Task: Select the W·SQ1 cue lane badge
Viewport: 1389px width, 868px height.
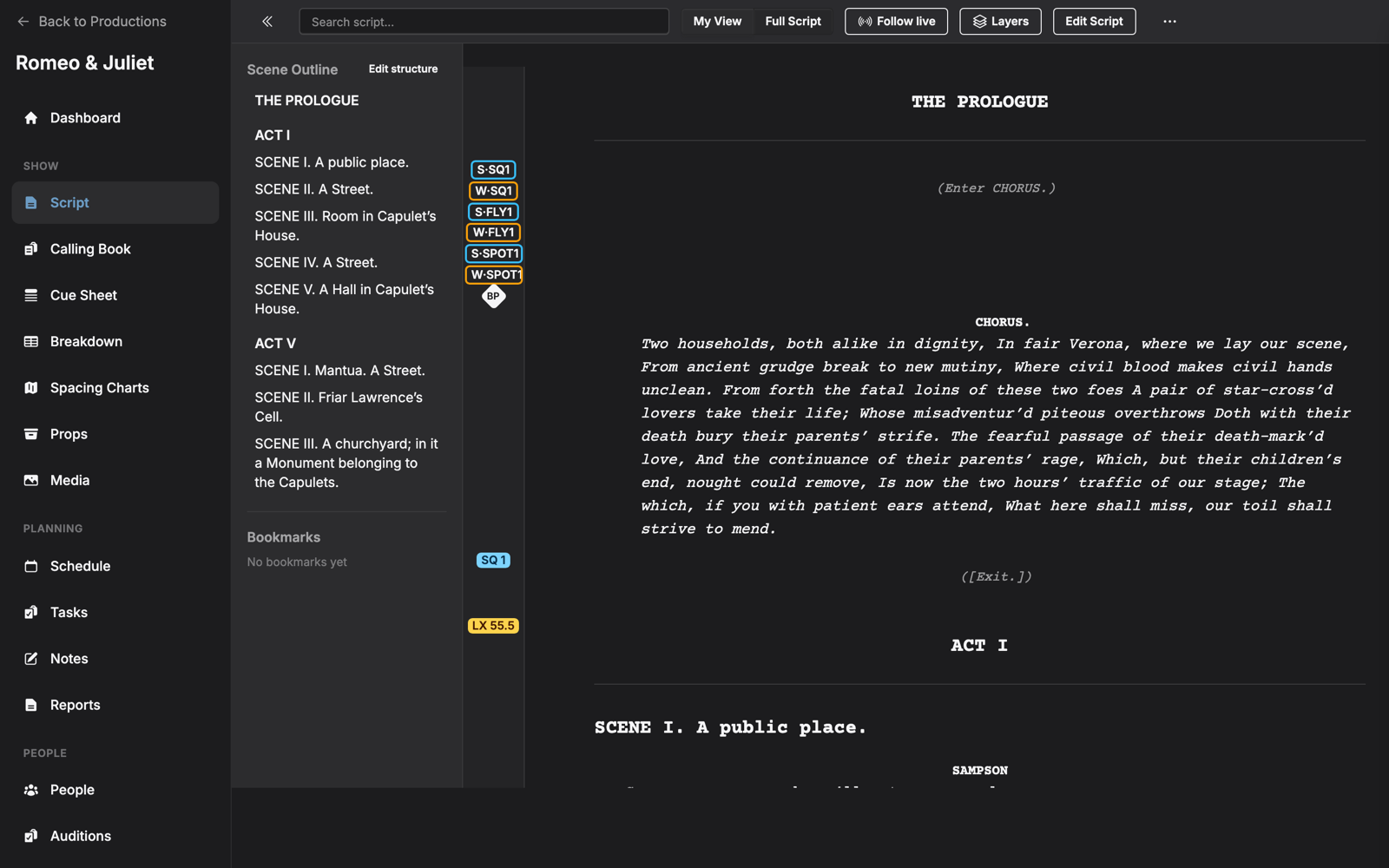Action: tap(493, 191)
